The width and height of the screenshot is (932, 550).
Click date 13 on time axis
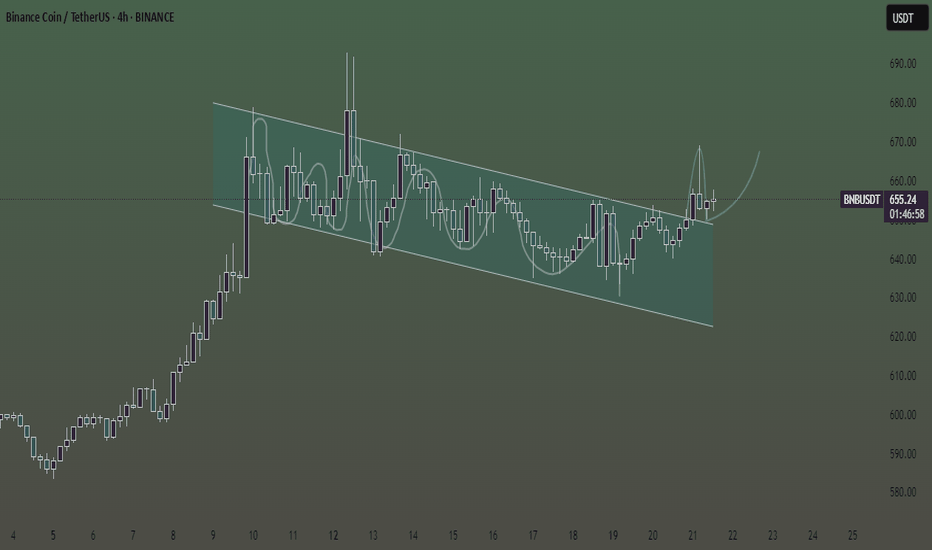coord(373,536)
